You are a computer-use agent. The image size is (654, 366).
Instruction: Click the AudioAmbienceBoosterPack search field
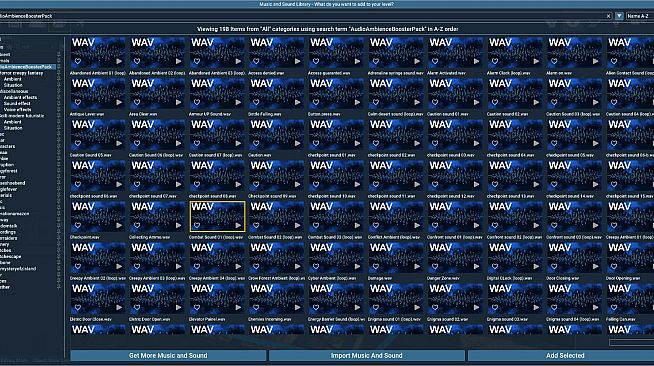click(x=302, y=16)
